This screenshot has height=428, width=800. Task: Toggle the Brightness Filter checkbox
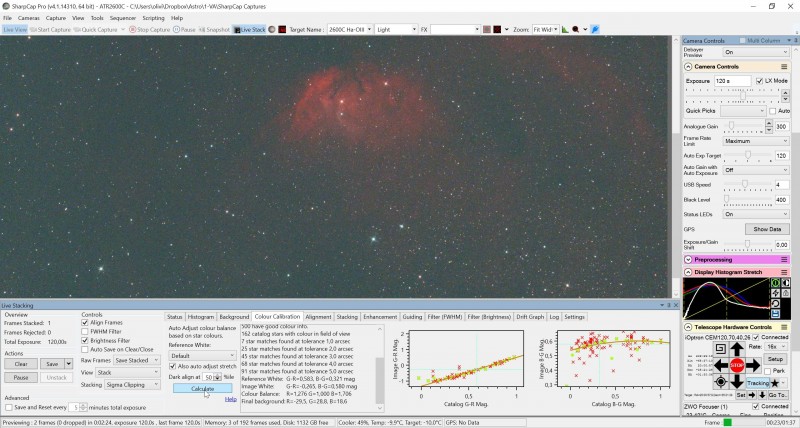tap(85, 340)
